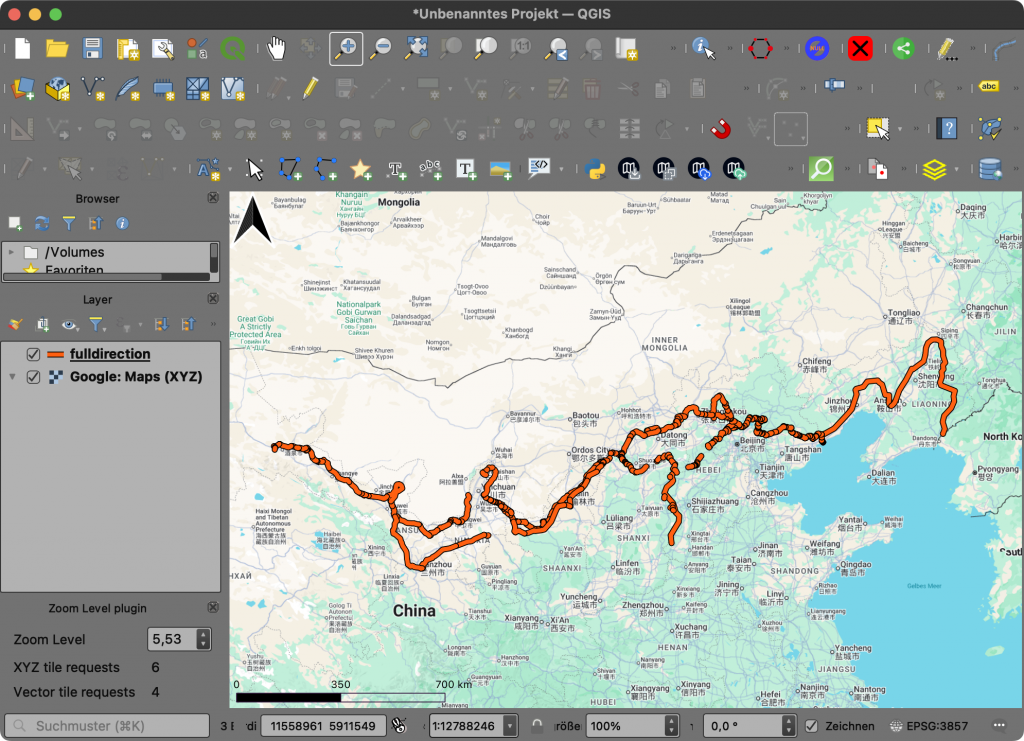
Task: Toggle visibility of fulldirection layer
Action: (33, 355)
